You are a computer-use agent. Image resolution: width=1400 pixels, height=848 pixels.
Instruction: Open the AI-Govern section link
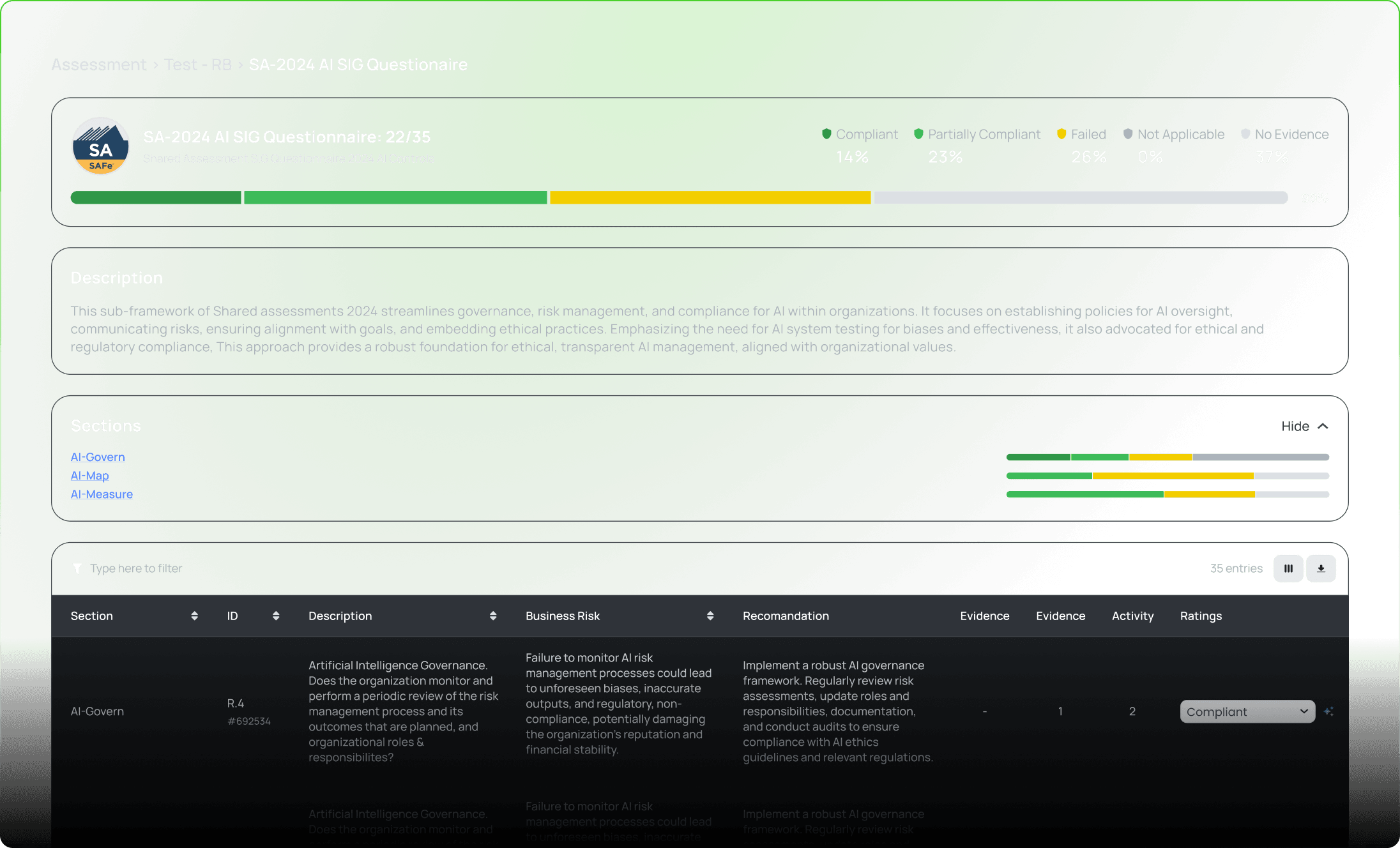97,457
